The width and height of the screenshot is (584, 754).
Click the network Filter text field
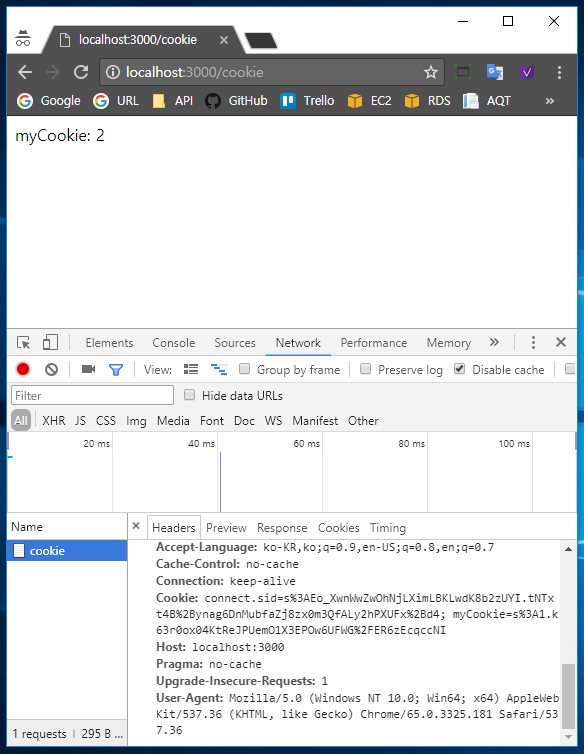[x=92, y=395]
